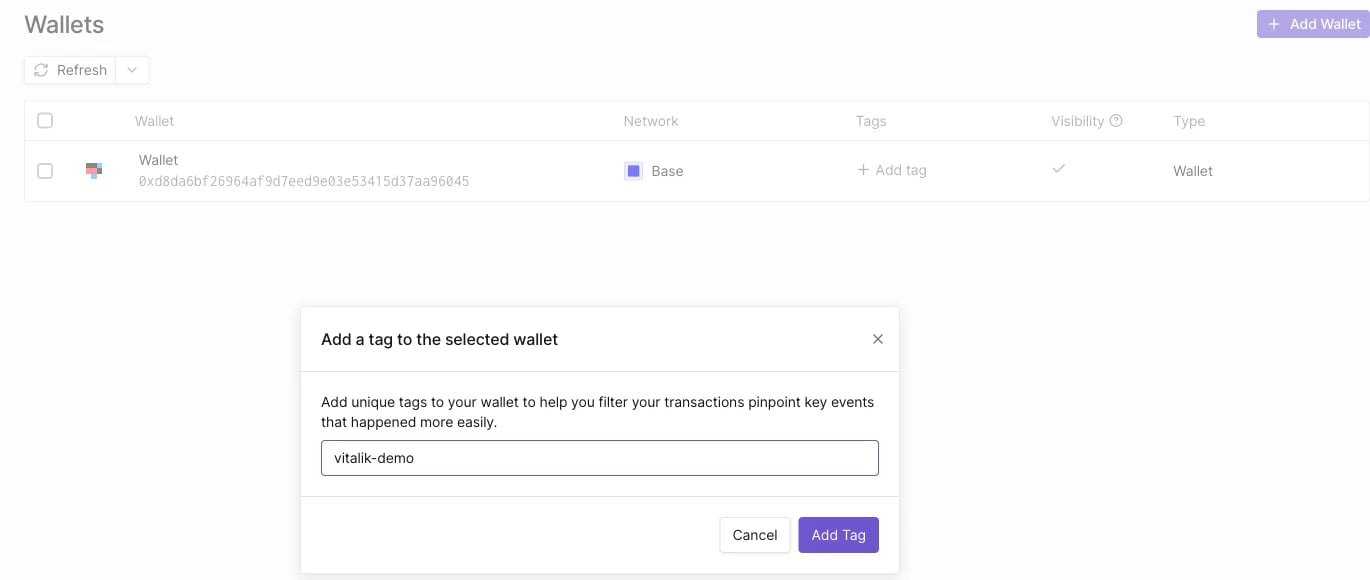Click the Tags column header
1370x580 pixels.
coord(871,121)
